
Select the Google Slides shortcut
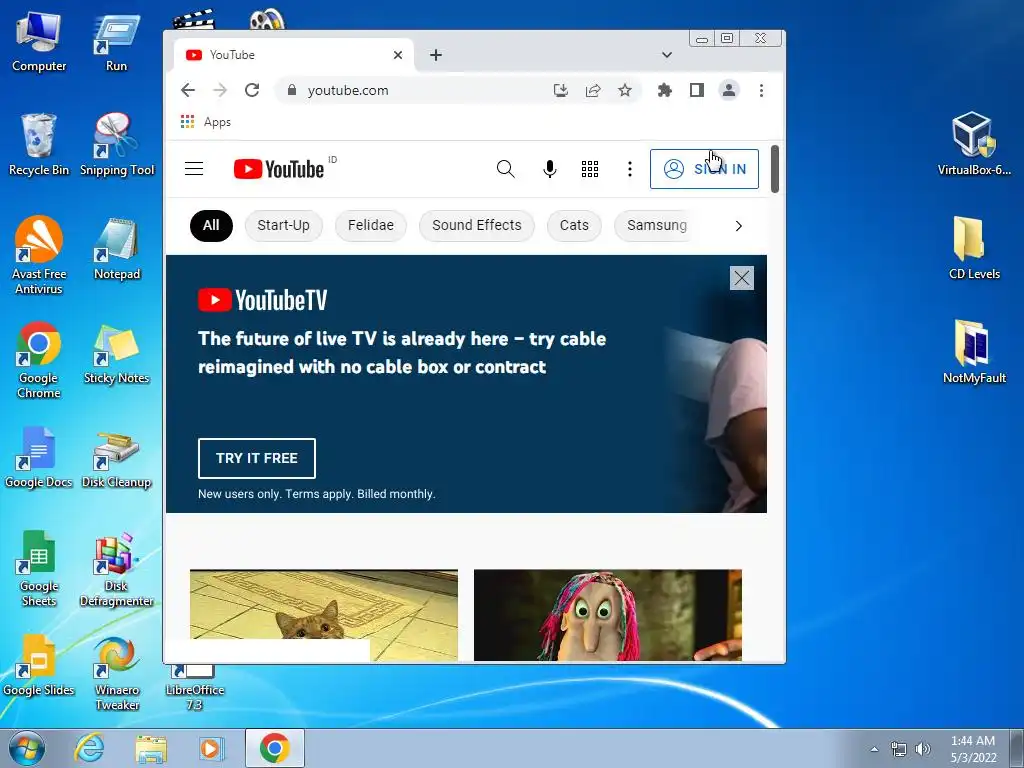[39, 665]
